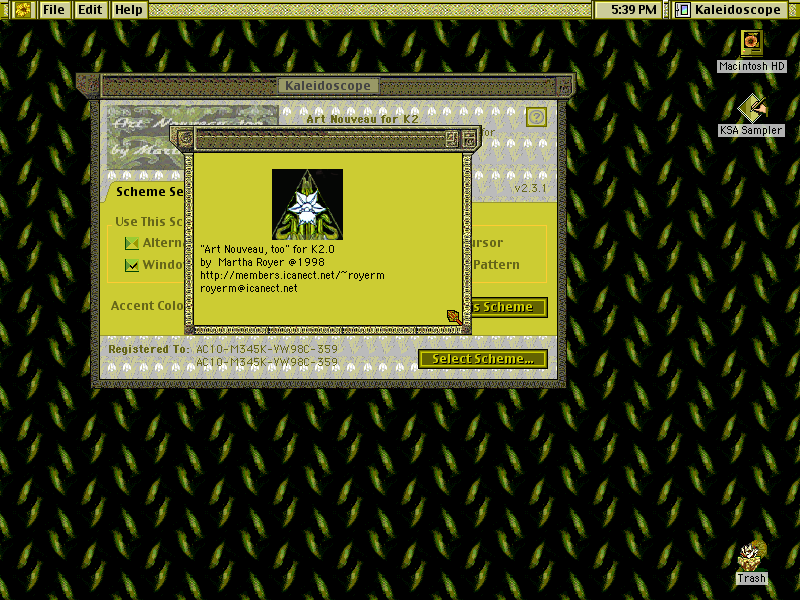
Task: Click the triangular flower artwork in the about box
Action: [307, 204]
